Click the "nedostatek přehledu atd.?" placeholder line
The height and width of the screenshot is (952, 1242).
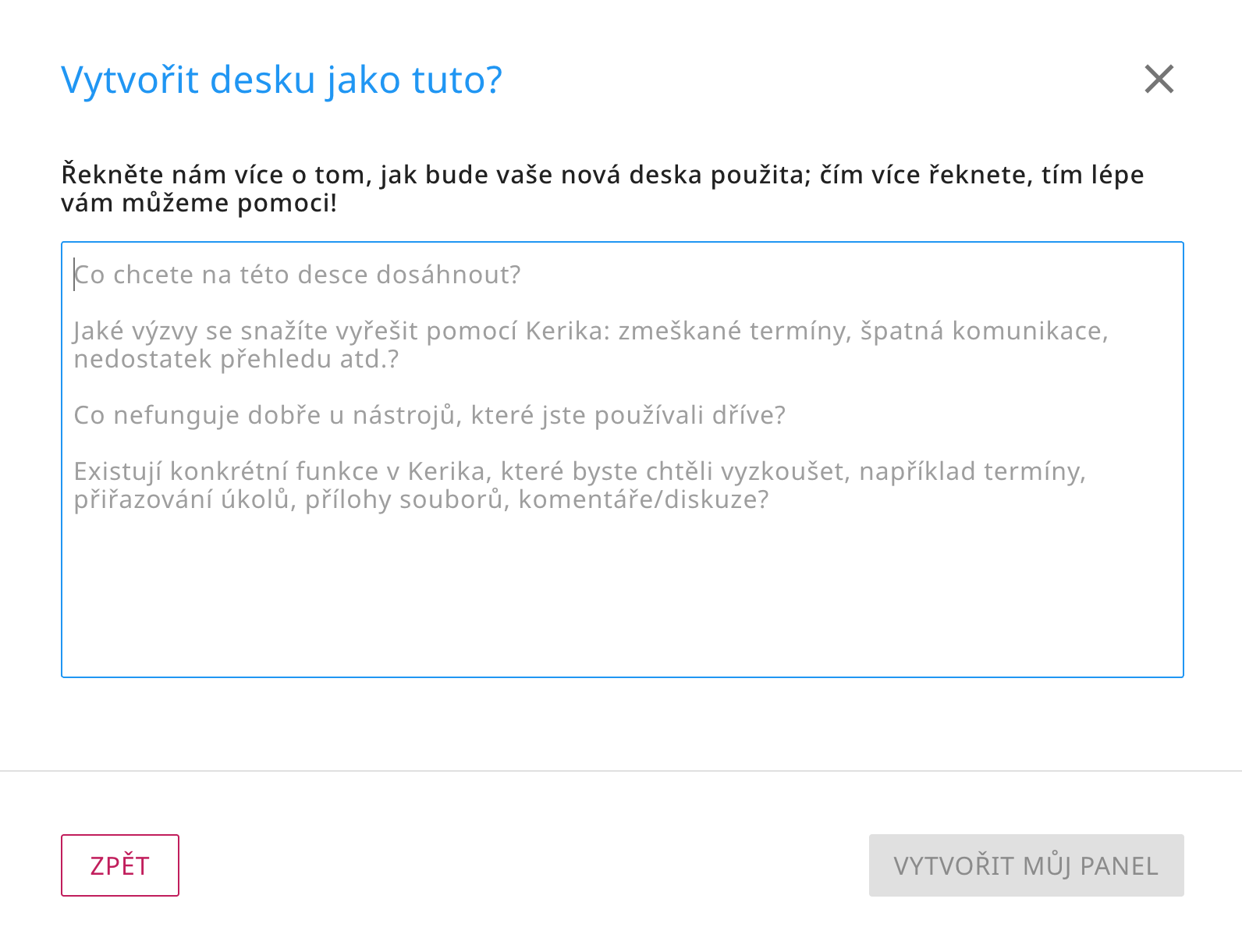tap(236, 359)
